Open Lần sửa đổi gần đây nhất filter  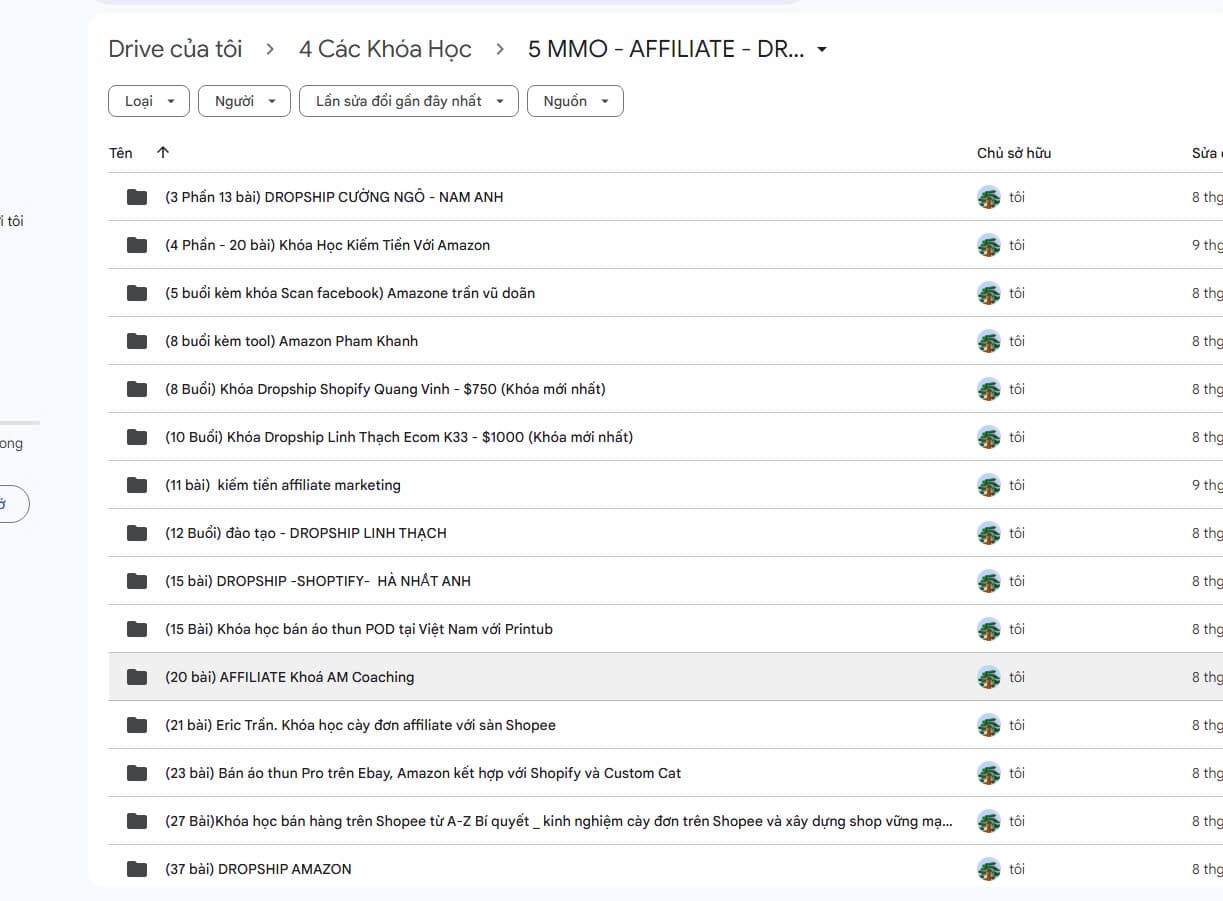pos(409,101)
